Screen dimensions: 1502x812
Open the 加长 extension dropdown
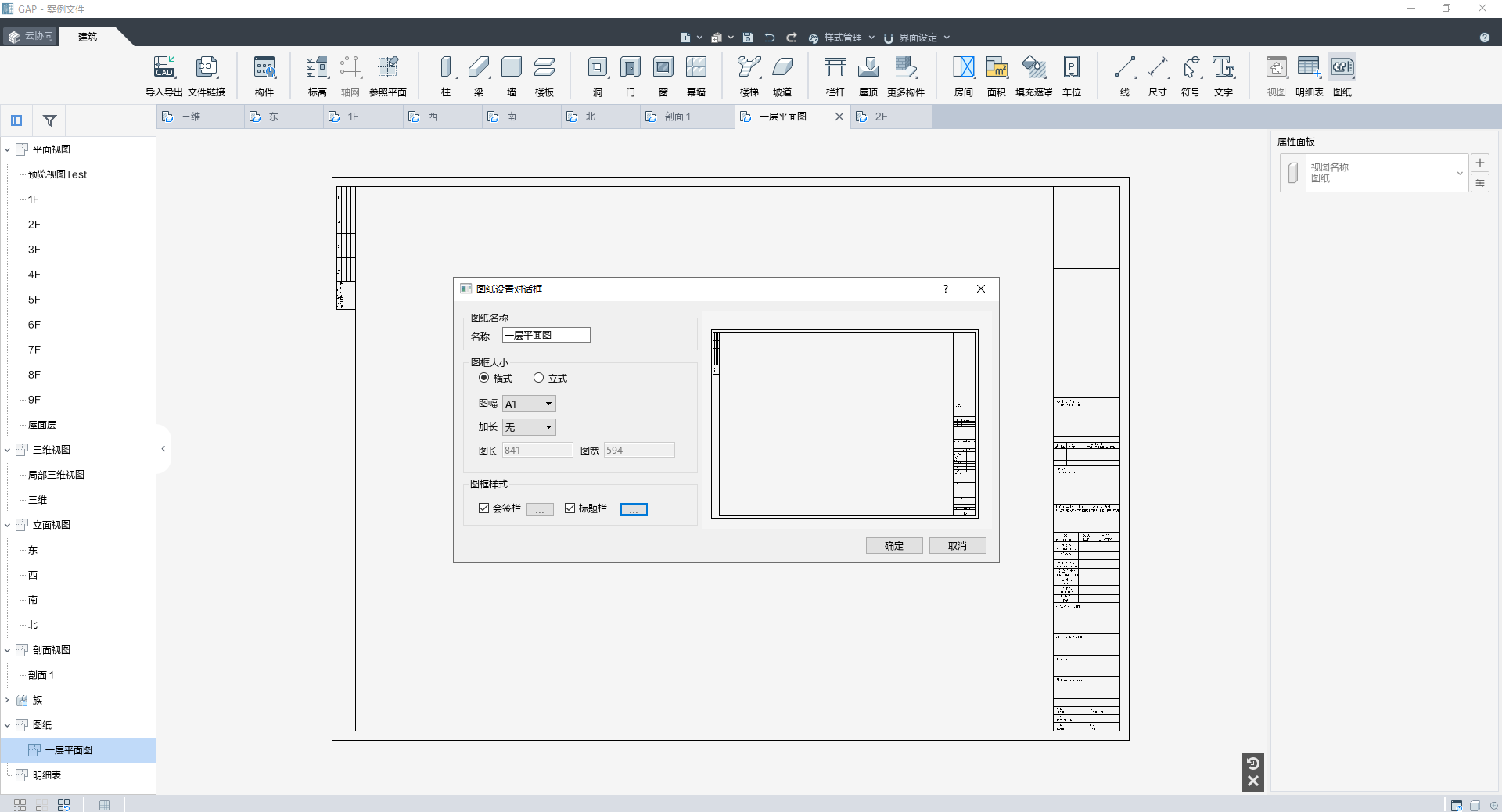tap(529, 427)
